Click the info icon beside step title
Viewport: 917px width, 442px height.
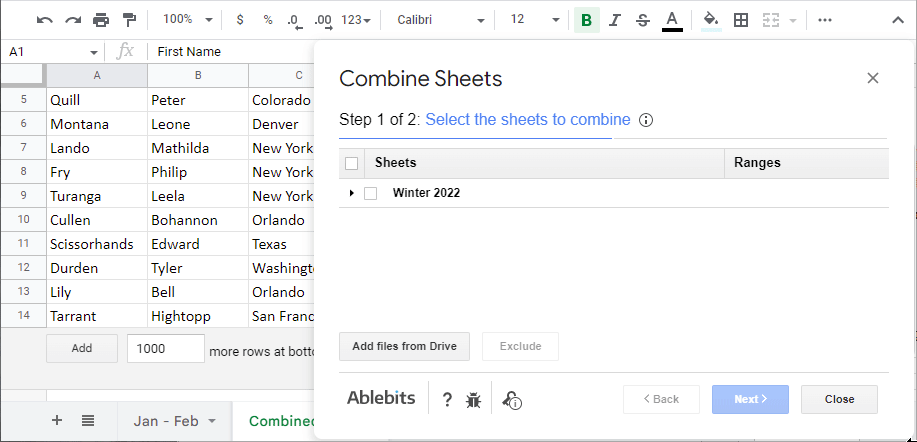[x=646, y=120]
